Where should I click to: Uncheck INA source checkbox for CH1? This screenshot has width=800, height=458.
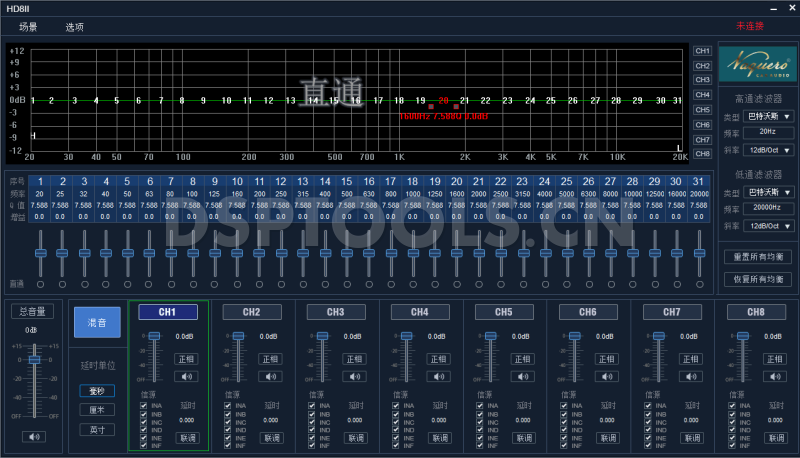tap(144, 407)
